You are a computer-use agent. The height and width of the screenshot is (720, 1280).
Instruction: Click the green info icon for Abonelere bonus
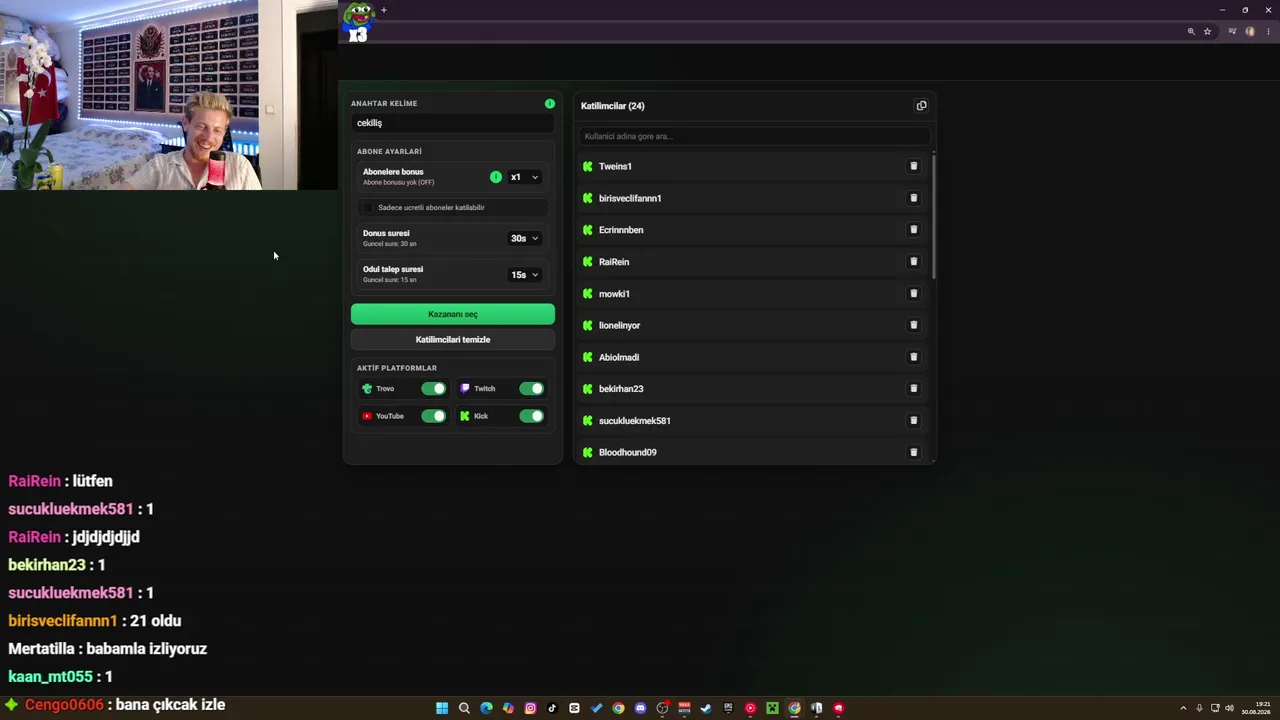[x=496, y=177]
